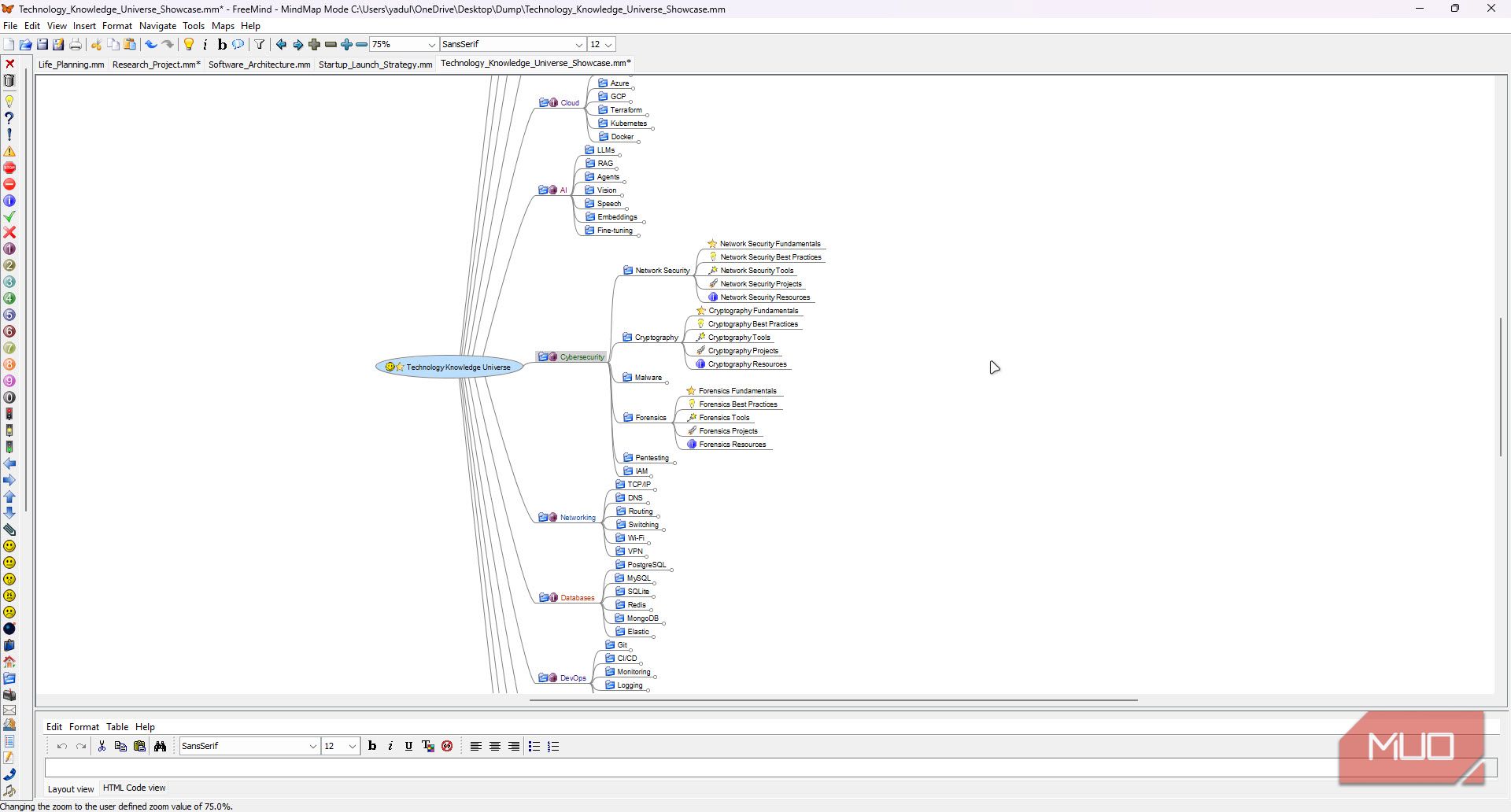Toggle italic in the note editor

(x=390, y=747)
